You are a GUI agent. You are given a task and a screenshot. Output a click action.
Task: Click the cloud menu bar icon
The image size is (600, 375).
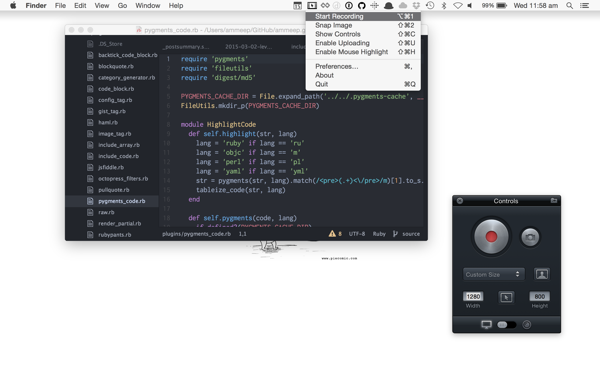click(x=403, y=5)
